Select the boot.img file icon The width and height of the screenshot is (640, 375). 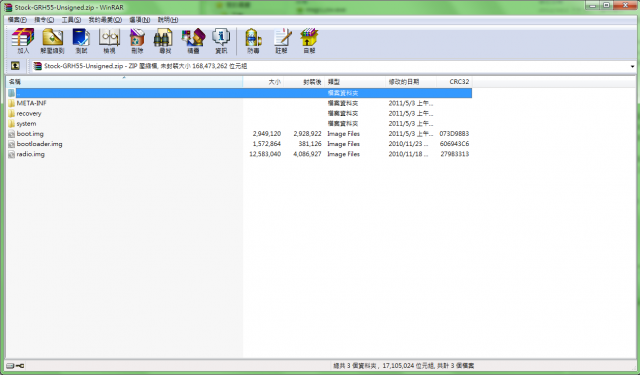point(11,134)
